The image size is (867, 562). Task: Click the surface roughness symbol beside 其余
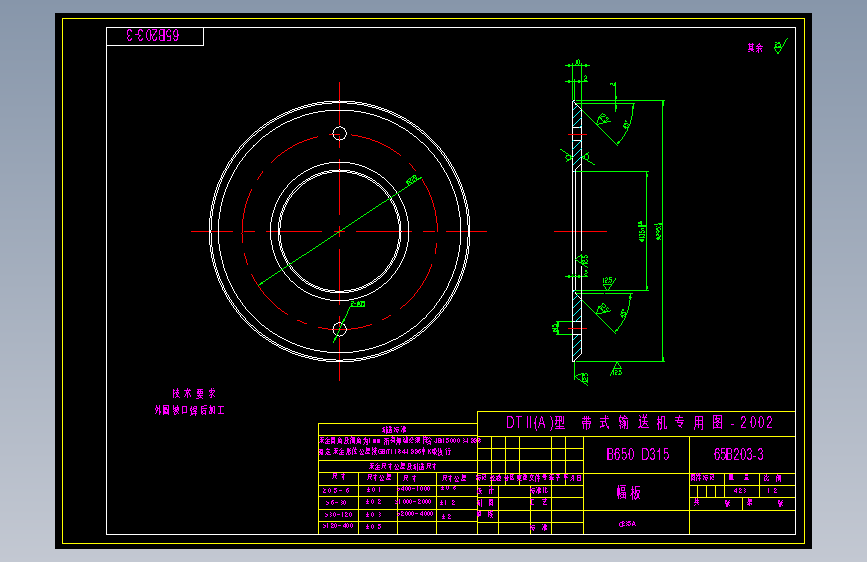[x=780, y=47]
